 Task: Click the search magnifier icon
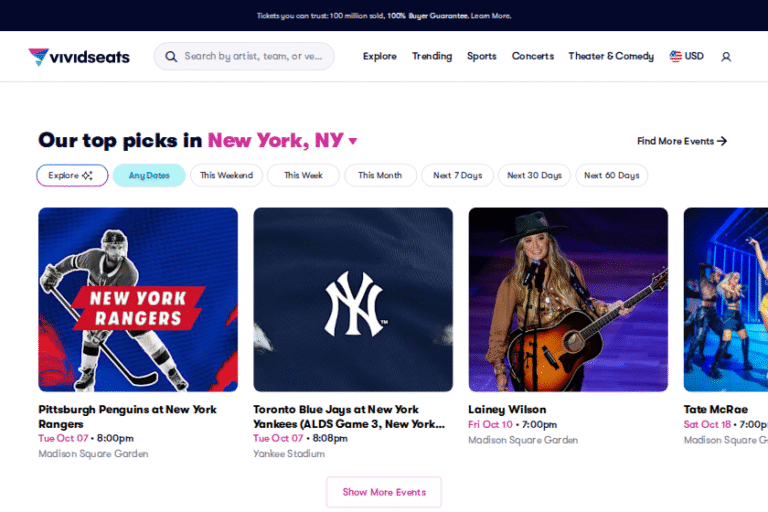tap(171, 57)
